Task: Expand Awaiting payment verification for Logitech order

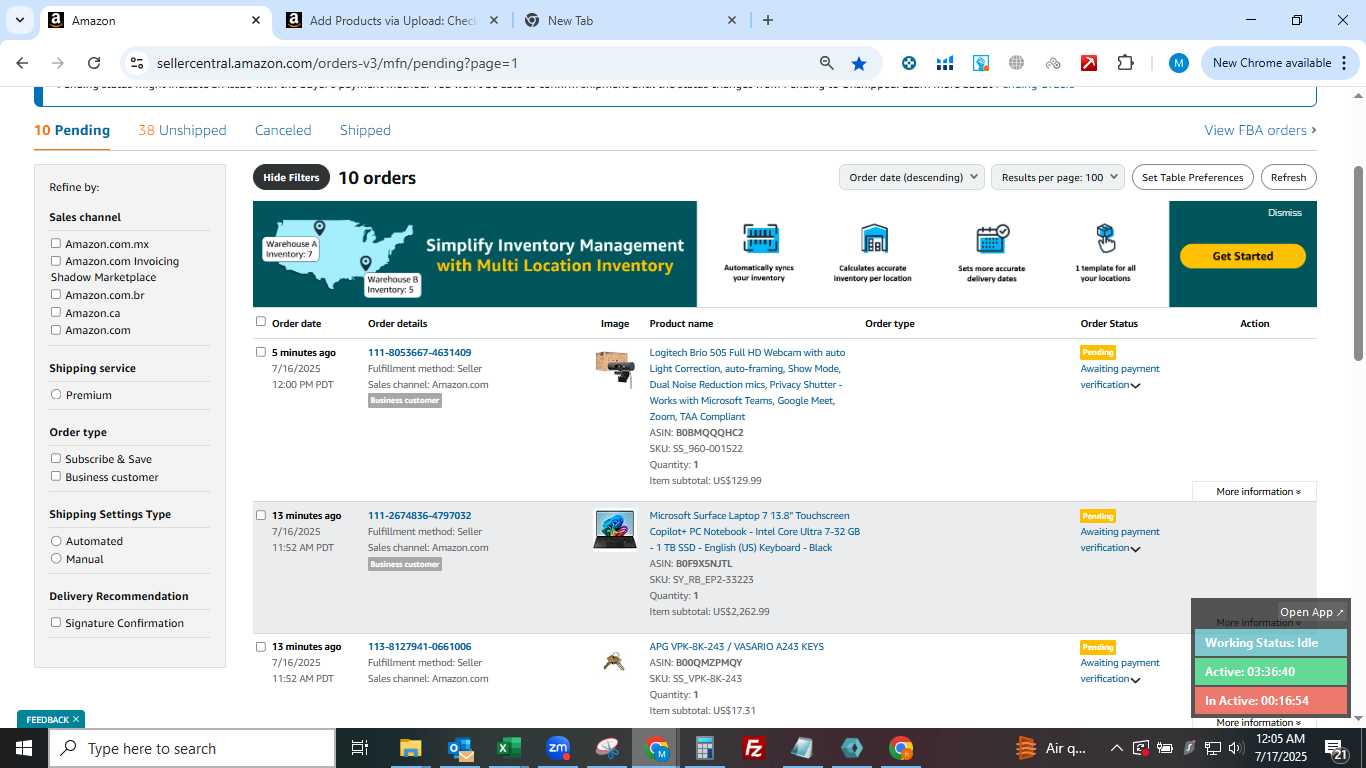Action: tap(1135, 385)
